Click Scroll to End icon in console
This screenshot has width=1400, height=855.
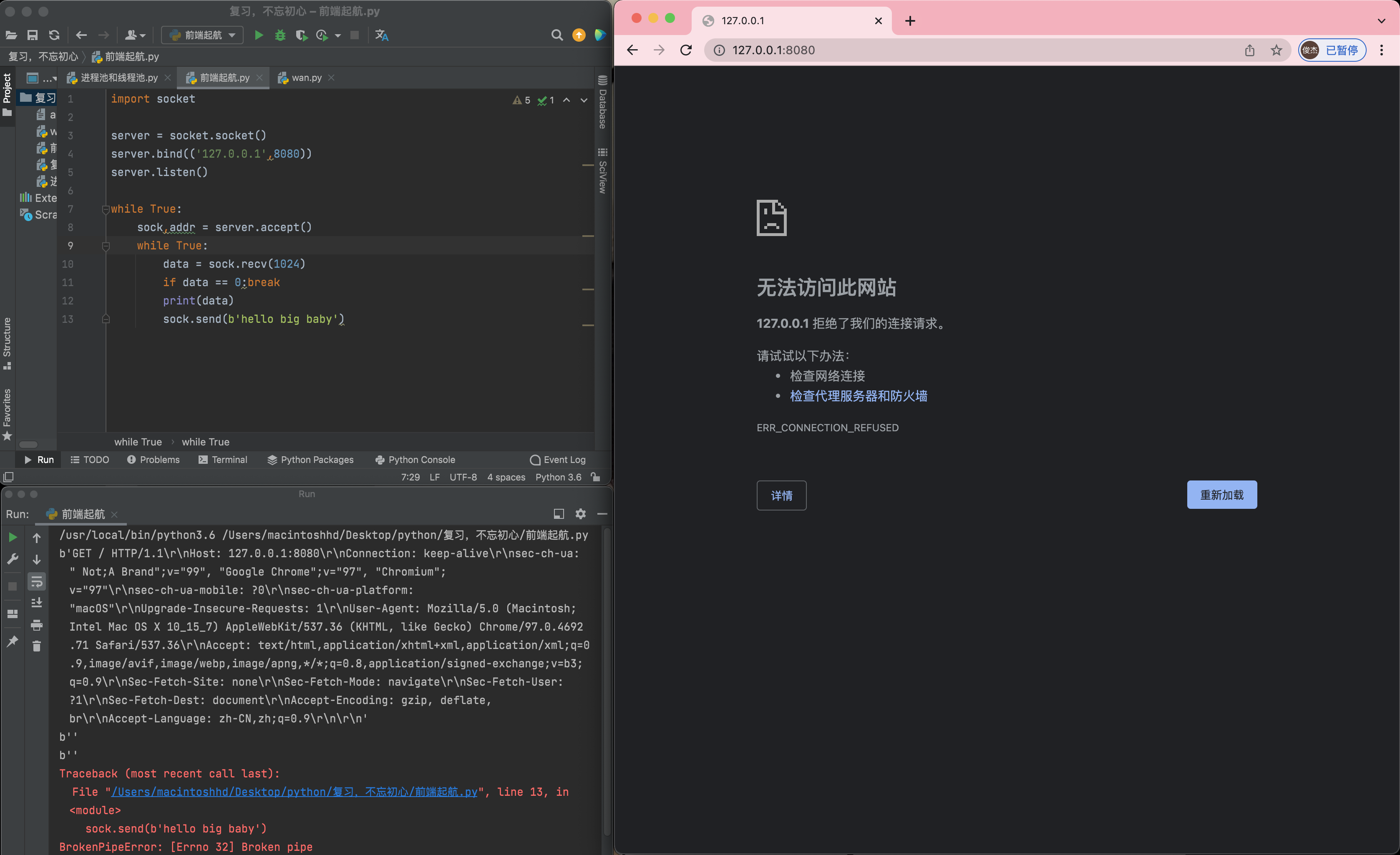click(x=37, y=603)
